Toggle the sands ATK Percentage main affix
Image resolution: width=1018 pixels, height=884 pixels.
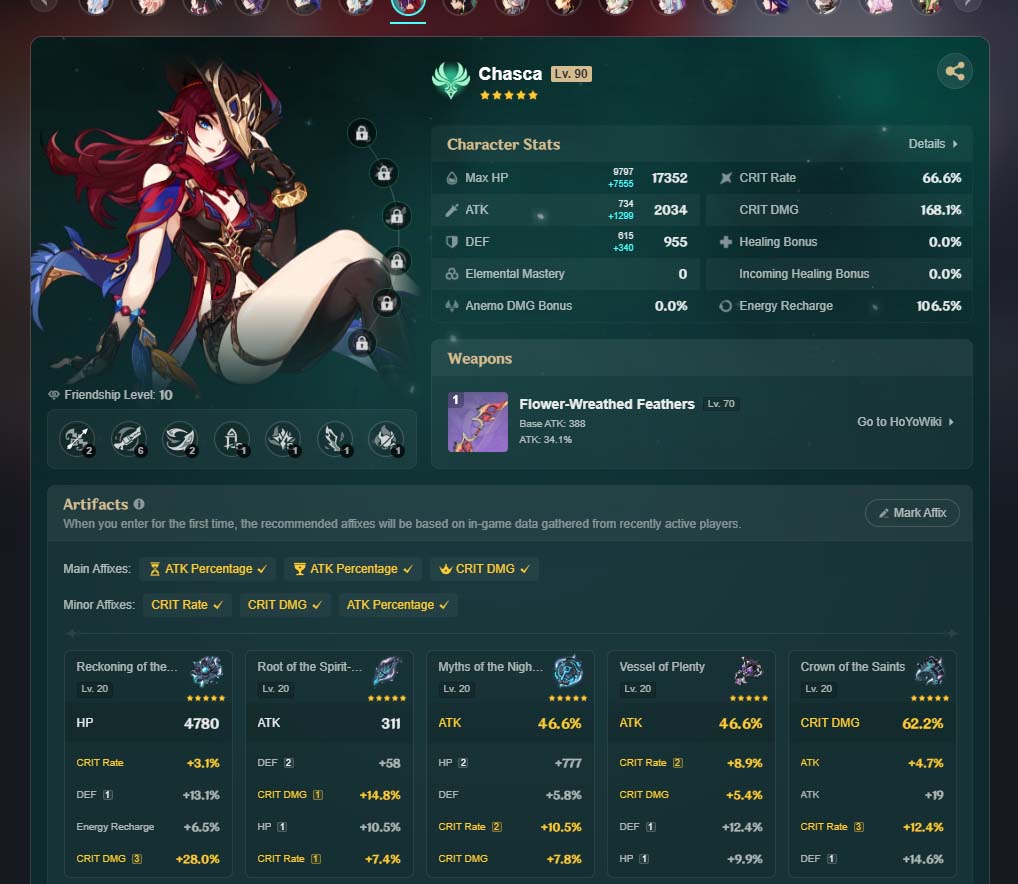(x=208, y=569)
